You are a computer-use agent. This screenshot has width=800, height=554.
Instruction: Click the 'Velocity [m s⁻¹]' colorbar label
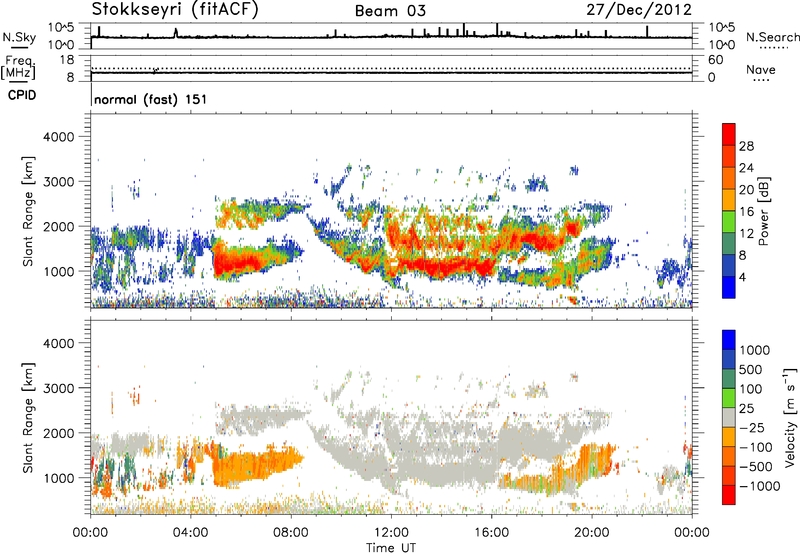click(789, 417)
